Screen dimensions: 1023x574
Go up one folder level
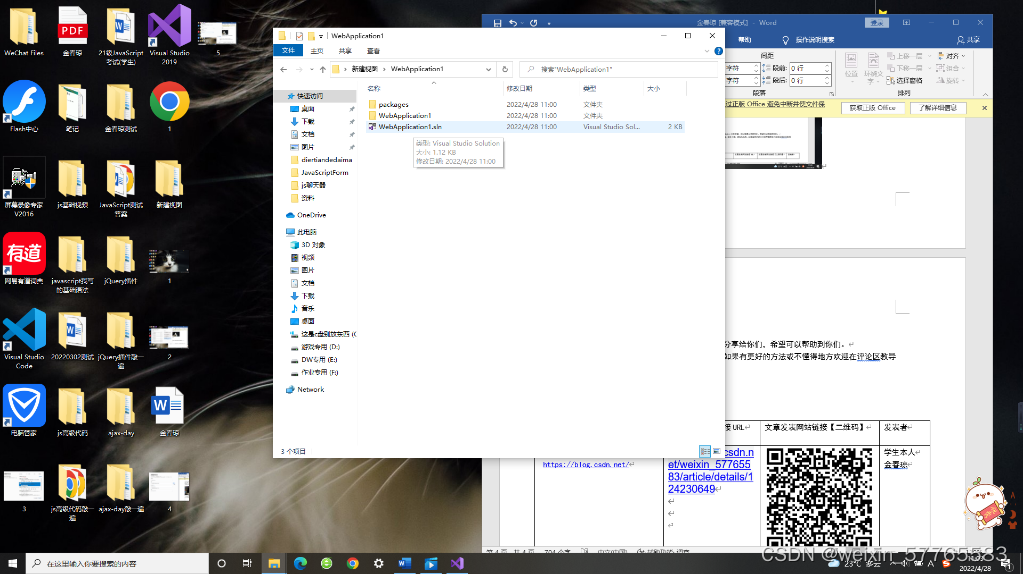[322, 69]
